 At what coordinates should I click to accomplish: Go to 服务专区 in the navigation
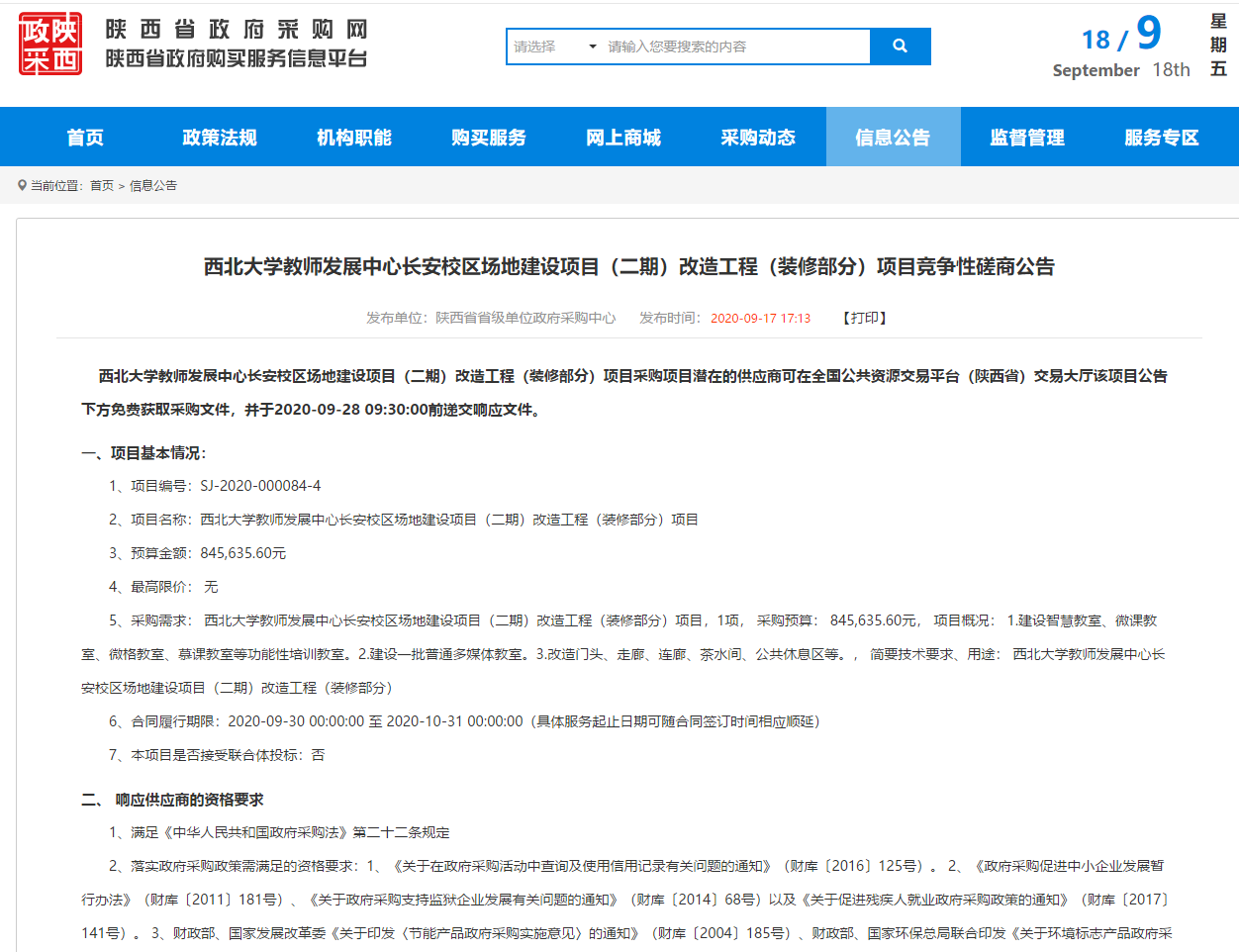click(1162, 138)
